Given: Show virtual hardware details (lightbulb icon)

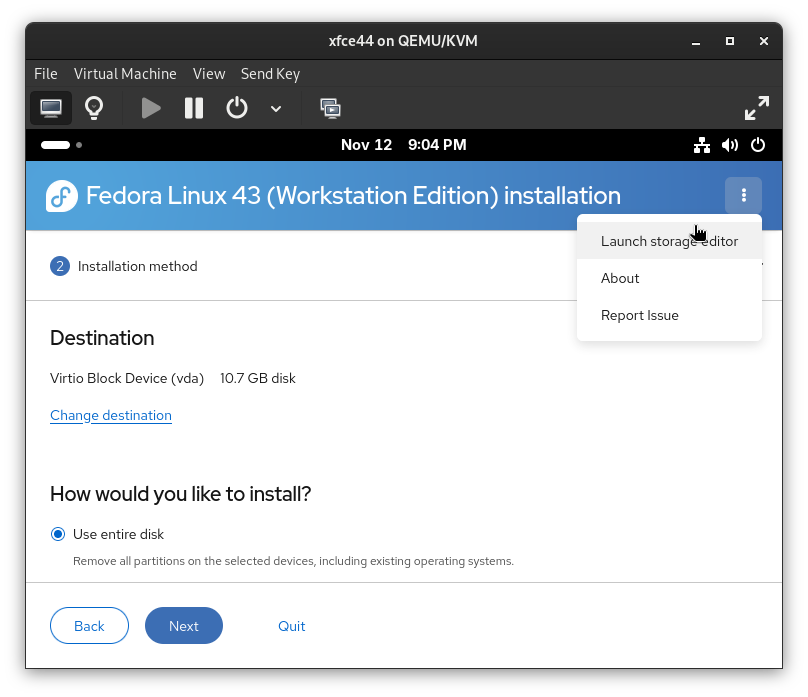Looking at the screenshot, I should pos(94,108).
